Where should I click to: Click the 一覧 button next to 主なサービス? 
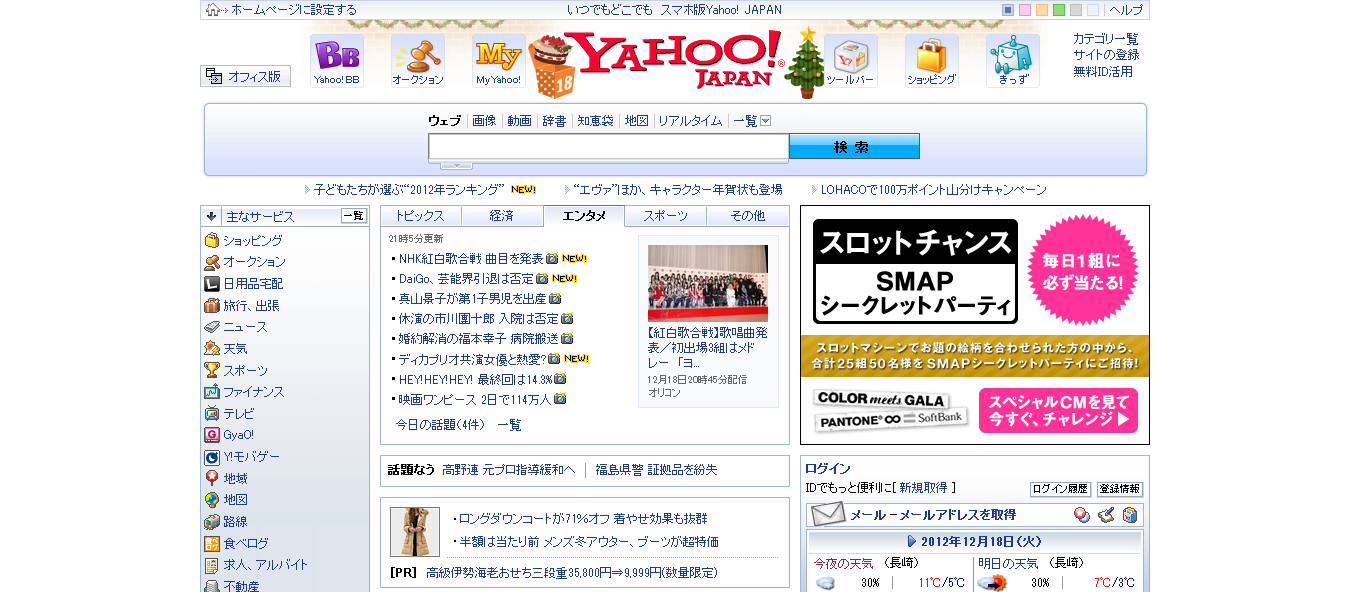click(354, 215)
